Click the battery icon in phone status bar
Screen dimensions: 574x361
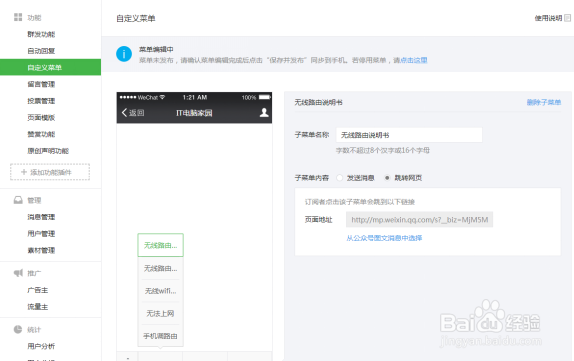[264, 97]
